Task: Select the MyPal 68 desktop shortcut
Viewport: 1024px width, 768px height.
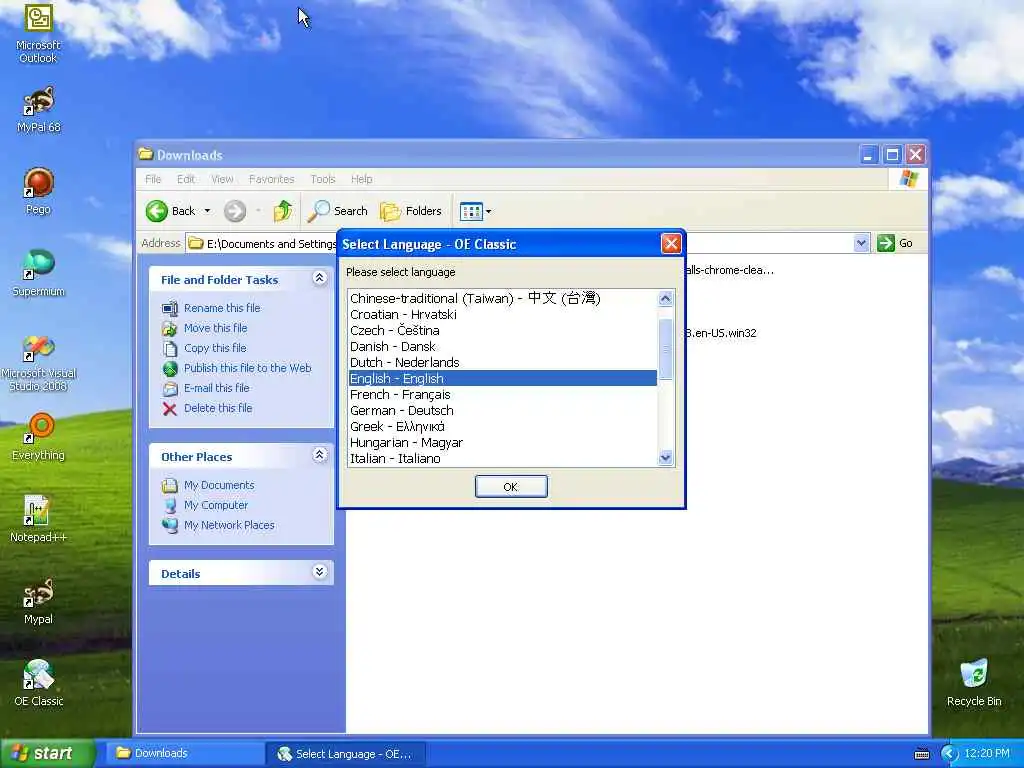Action: pyautogui.click(x=39, y=109)
